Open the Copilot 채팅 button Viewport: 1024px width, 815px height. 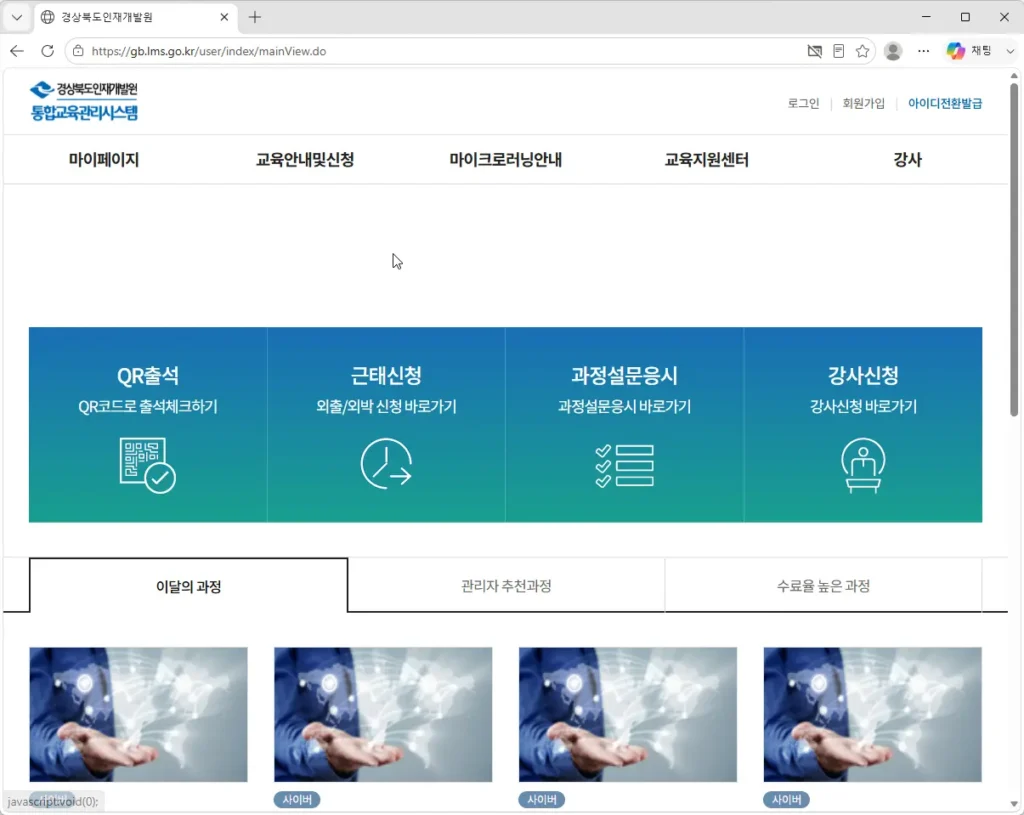coord(969,51)
